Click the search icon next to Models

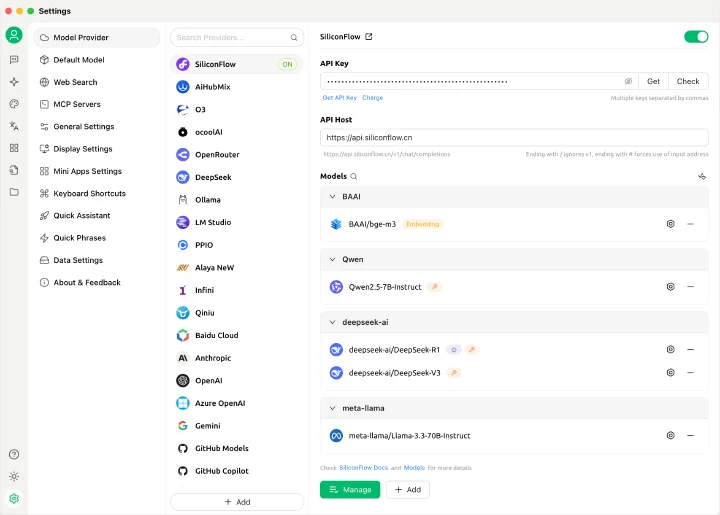click(x=354, y=176)
